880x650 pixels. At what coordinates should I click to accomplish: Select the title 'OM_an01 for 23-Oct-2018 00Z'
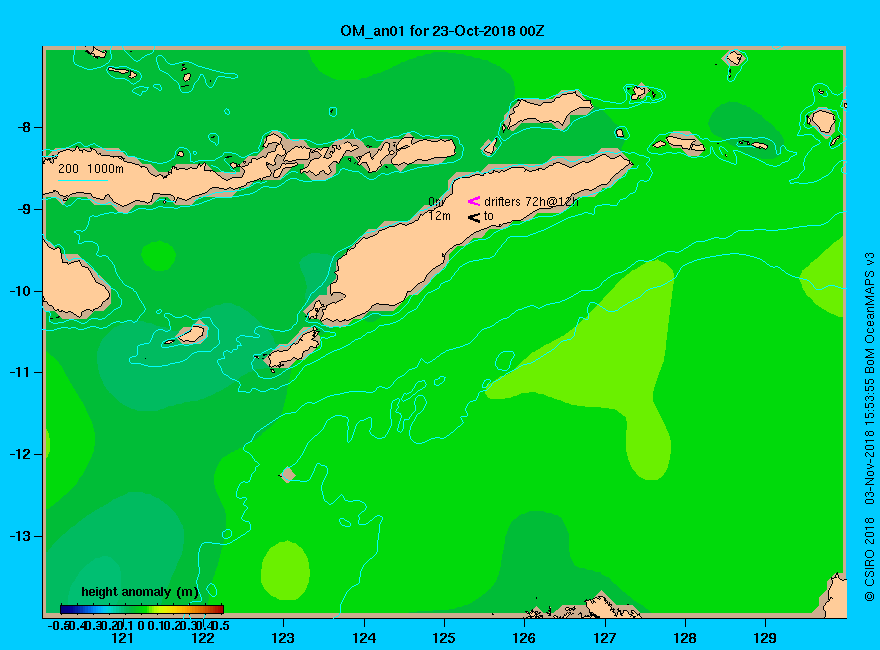[442, 31]
